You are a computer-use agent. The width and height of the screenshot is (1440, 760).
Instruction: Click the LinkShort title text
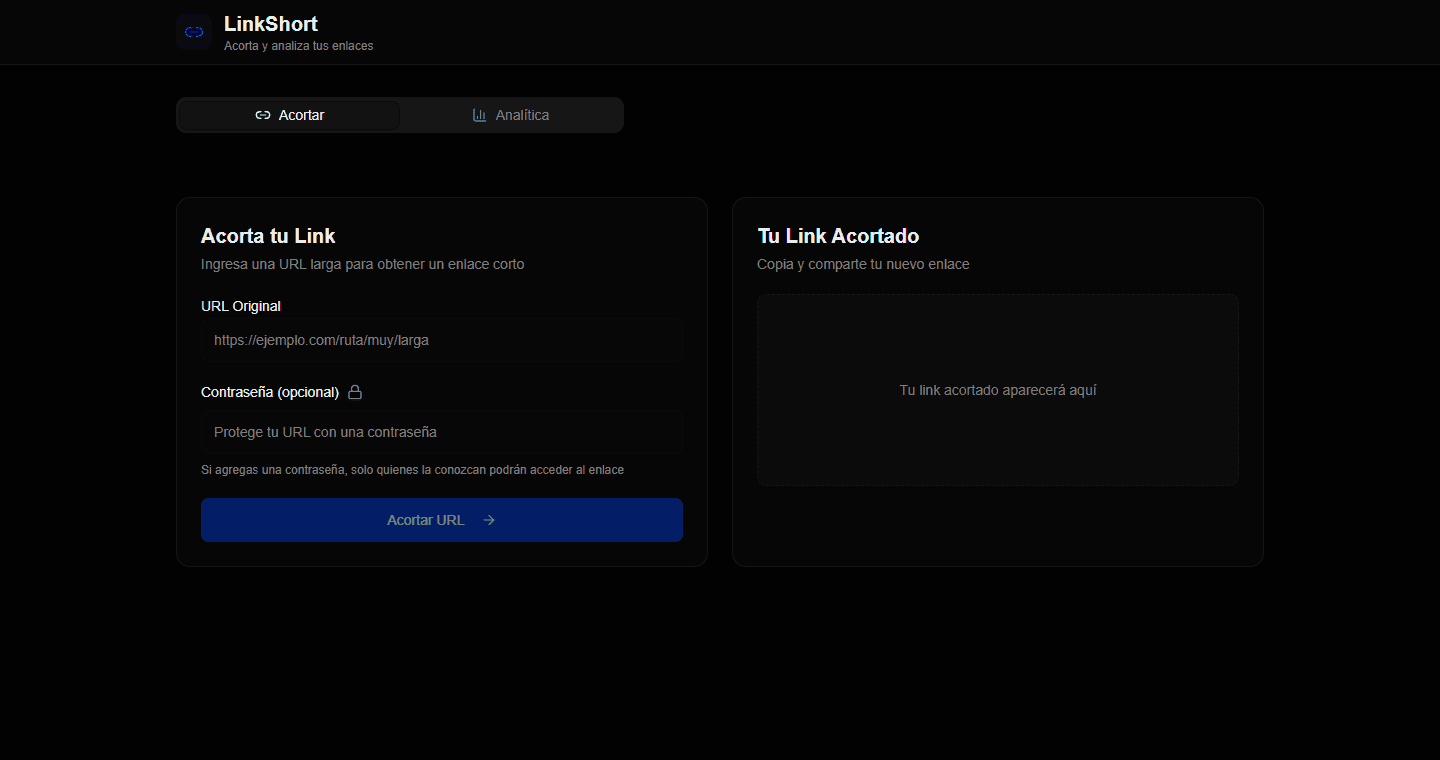point(271,24)
